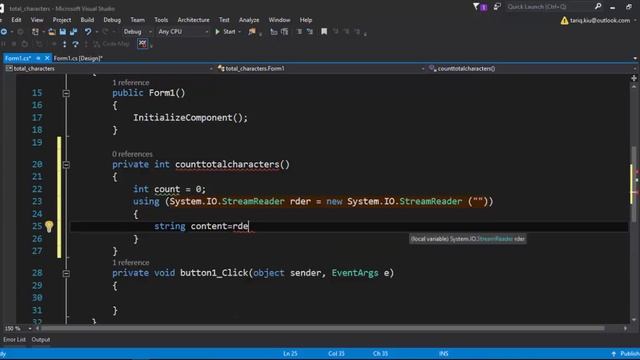
Task: Click the Save All toolbar icon
Action: point(73,31)
